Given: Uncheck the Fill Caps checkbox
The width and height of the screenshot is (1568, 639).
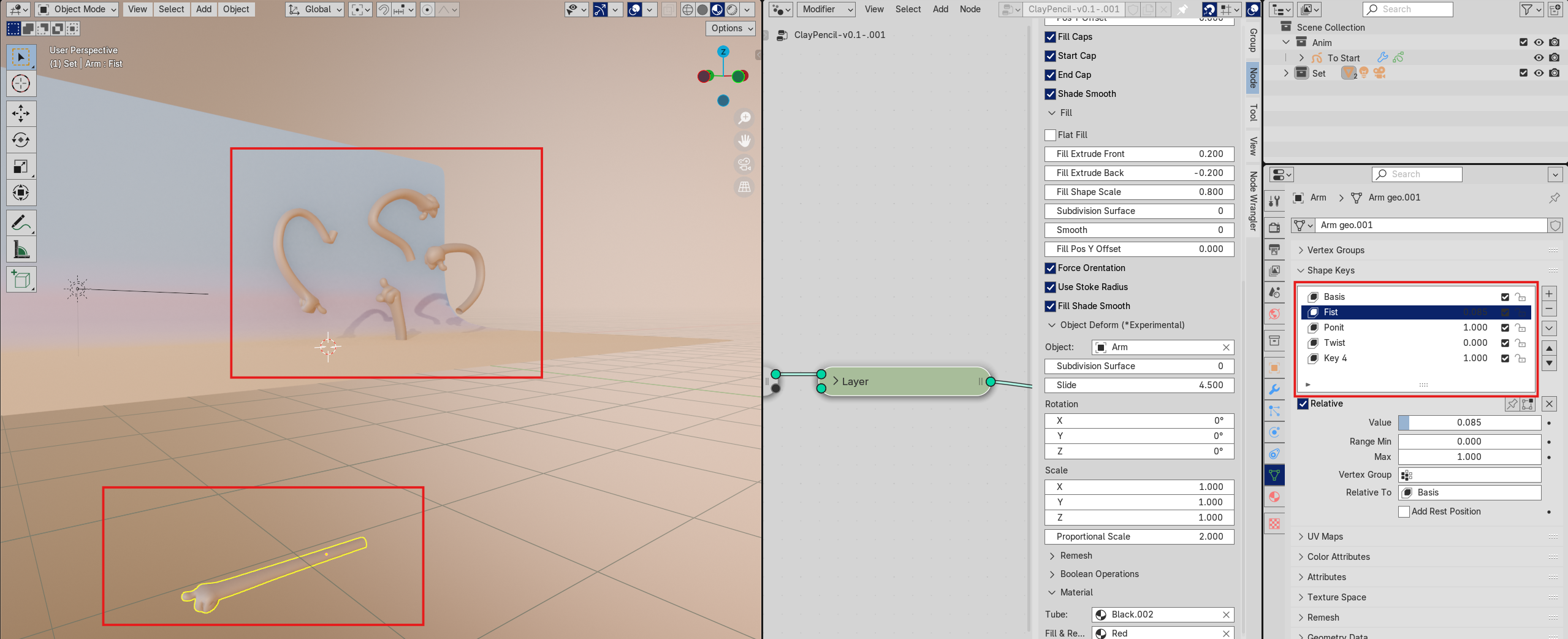Looking at the screenshot, I should (1050, 37).
